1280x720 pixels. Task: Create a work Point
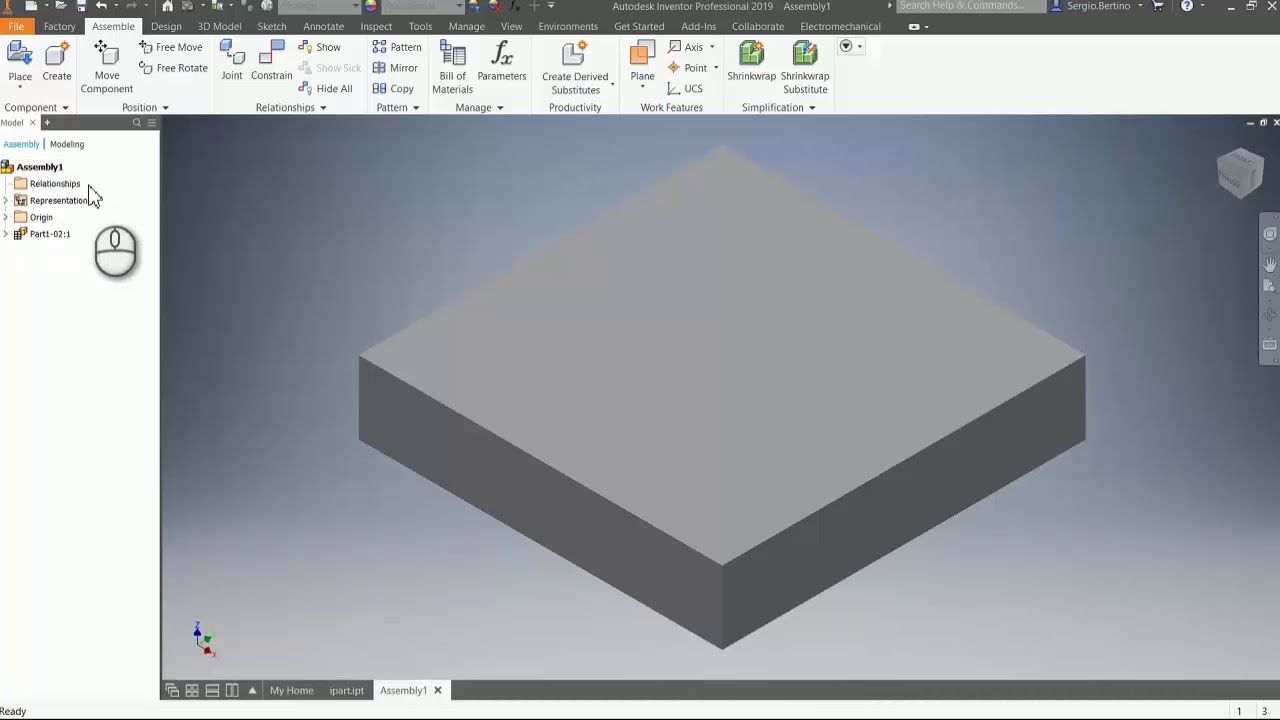(688, 68)
